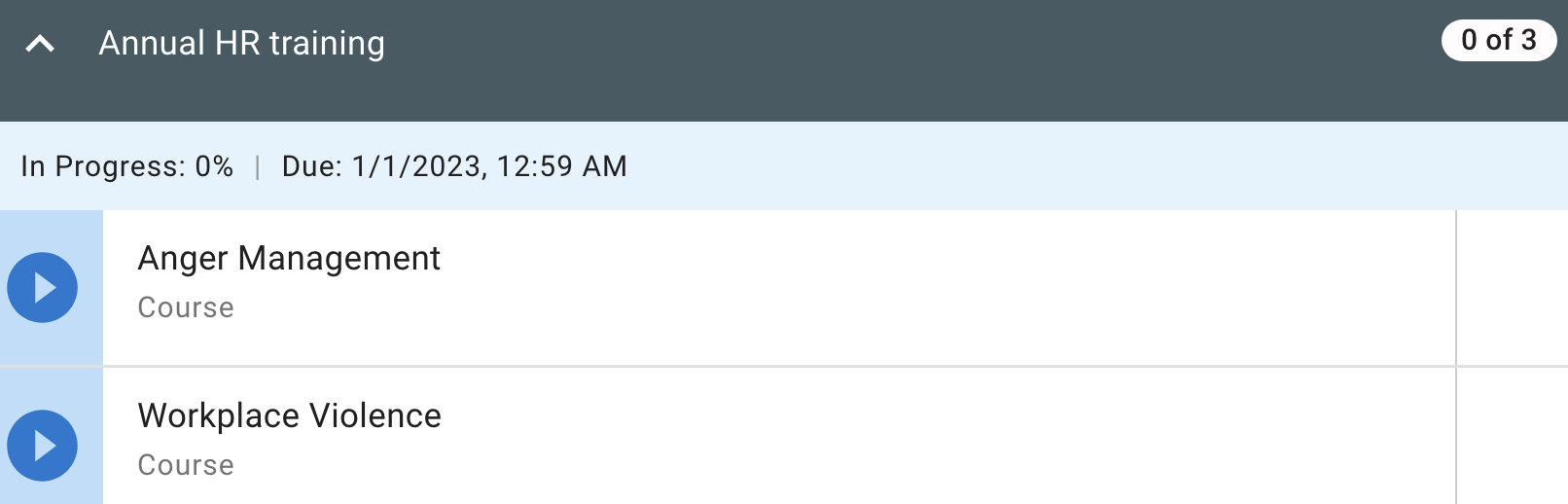Click the Due: 1/1/2023 date text
The width and height of the screenshot is (1568, 504).
pos(454,166)
